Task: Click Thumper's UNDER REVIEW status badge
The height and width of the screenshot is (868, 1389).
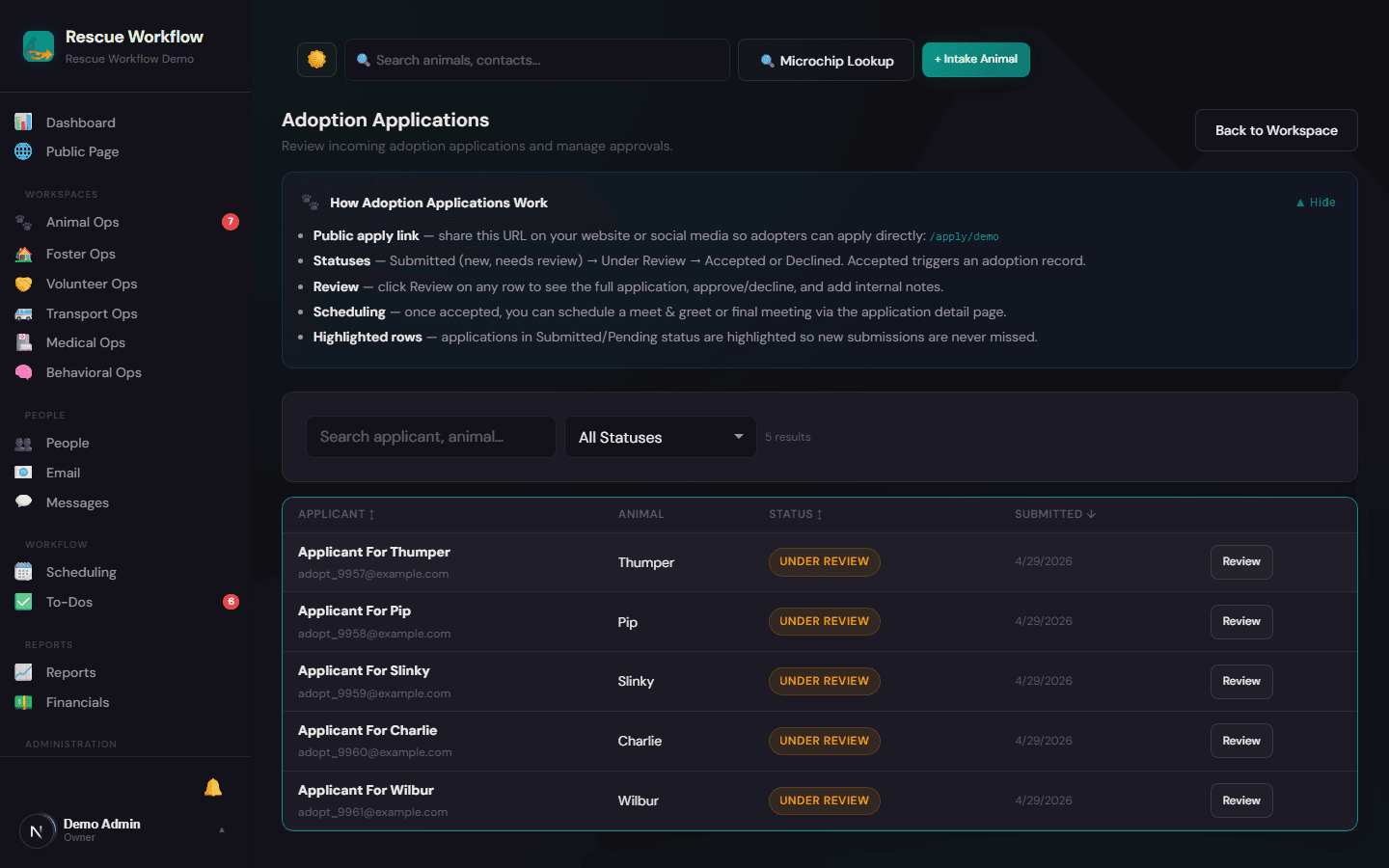Action: [825, 561]
